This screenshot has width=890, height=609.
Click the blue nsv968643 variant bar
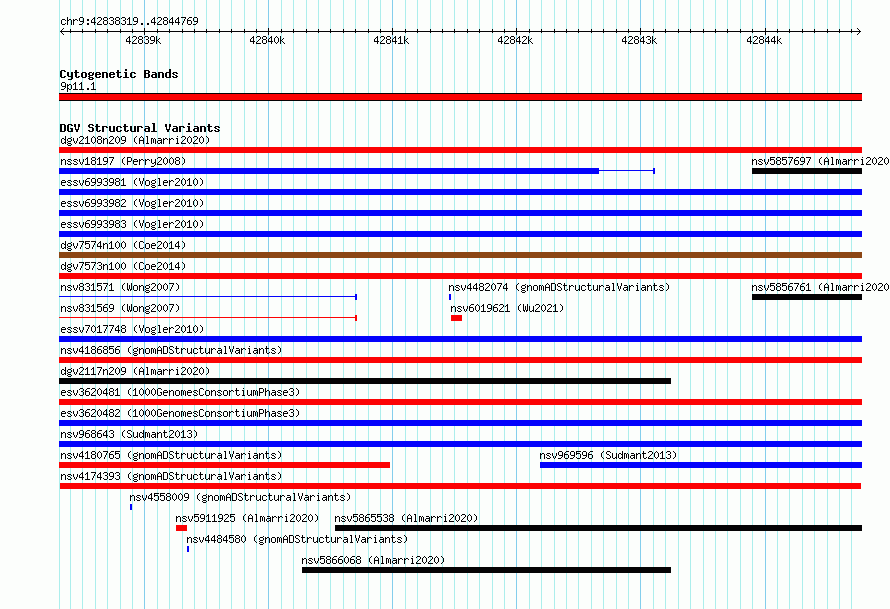click(460, 444)
